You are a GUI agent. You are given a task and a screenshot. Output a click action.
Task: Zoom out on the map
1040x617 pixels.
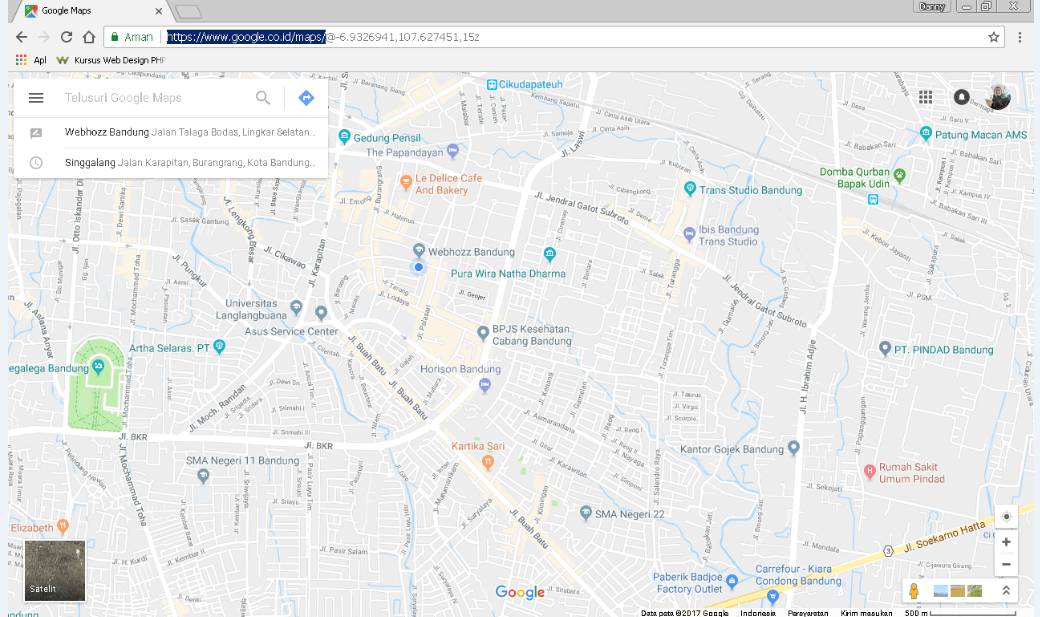click(x=1006, y=565)
